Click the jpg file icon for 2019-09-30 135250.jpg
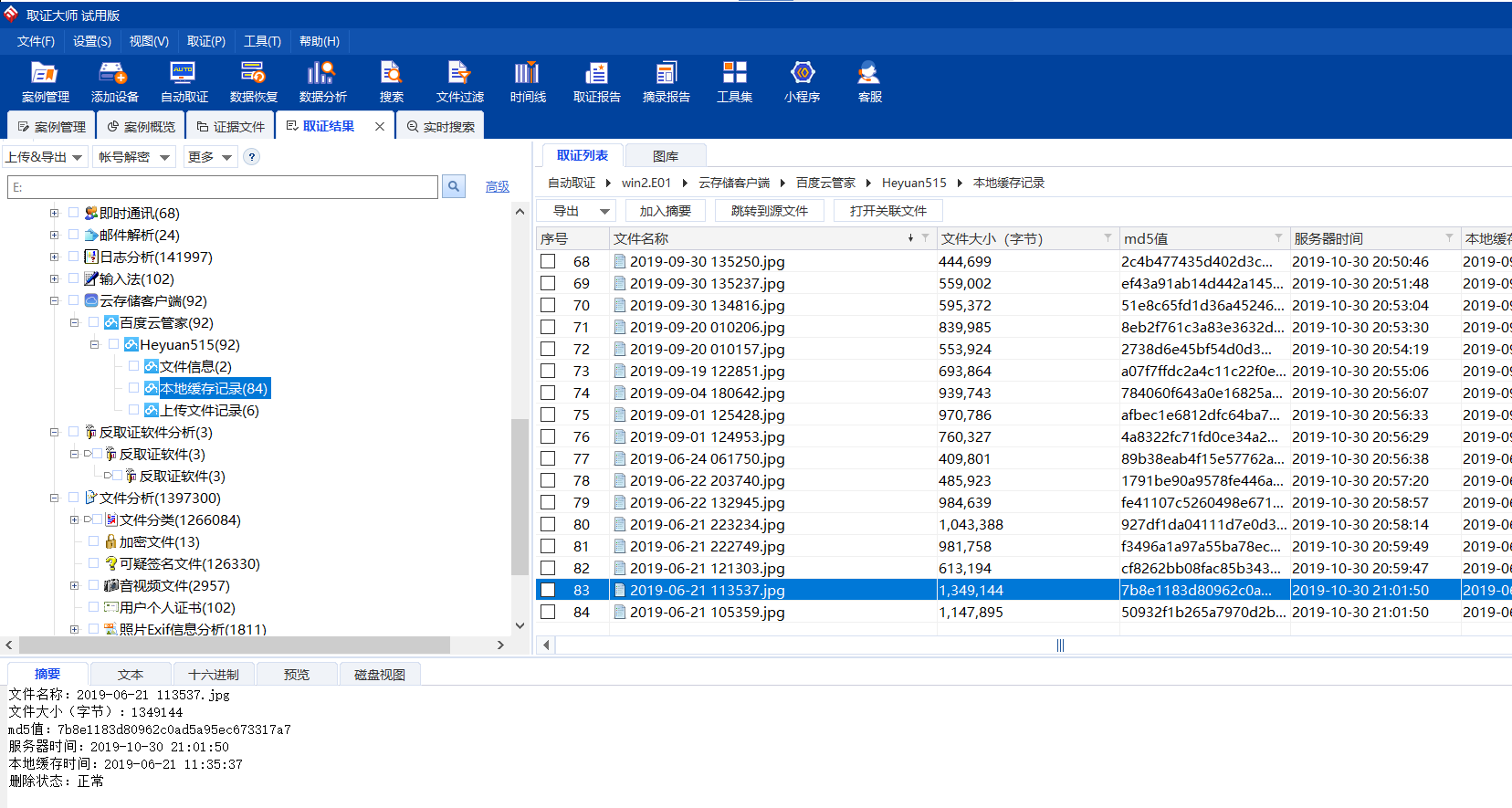The height and width of the screenshot is (808, 1512). click(x=620, y=261)
